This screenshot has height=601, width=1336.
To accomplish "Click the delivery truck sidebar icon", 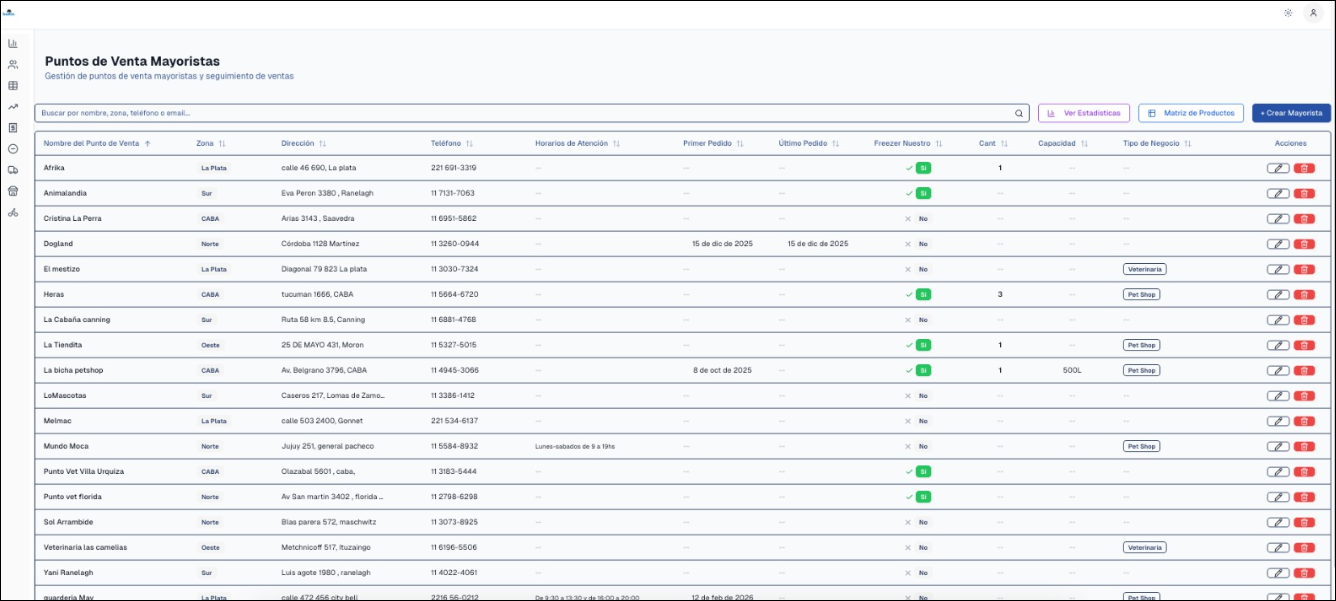I will 13,170.
